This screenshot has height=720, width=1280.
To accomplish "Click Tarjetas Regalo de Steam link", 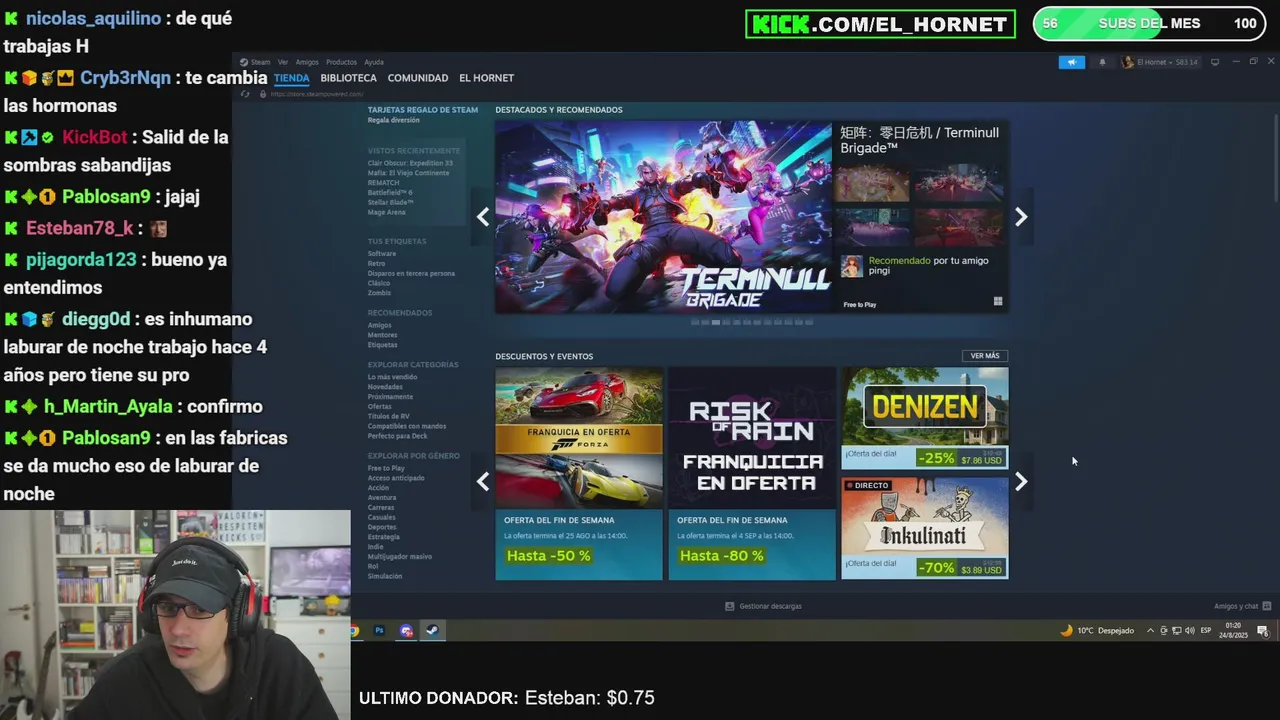I will pyautogui.click(x=422, y=110).
